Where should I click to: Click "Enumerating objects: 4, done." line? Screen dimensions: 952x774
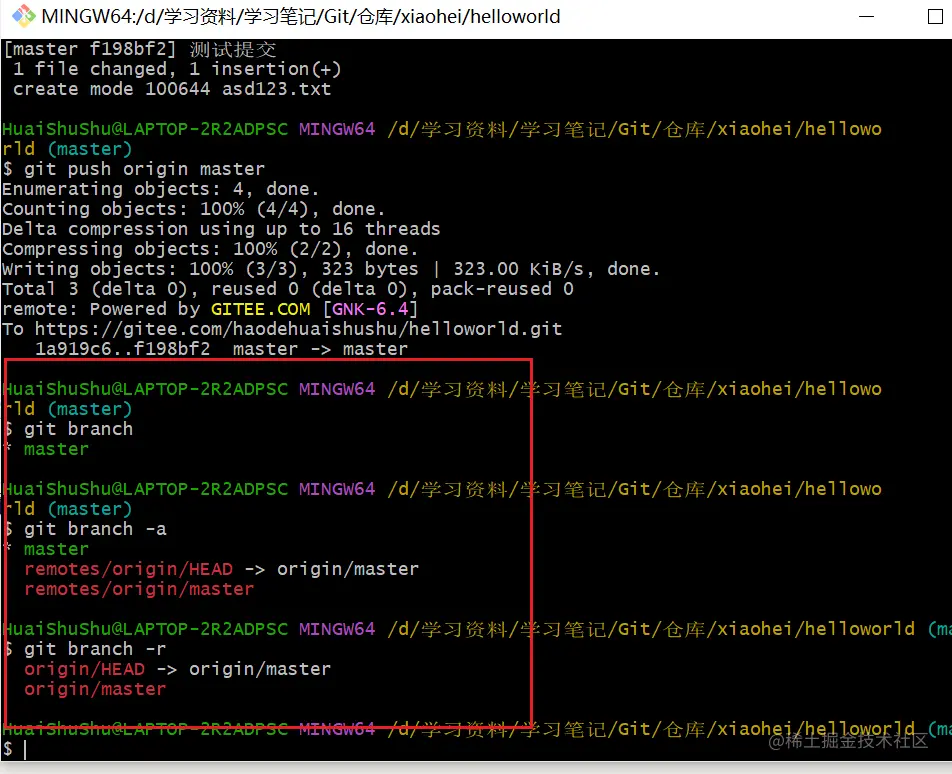(x=160, y=189)
